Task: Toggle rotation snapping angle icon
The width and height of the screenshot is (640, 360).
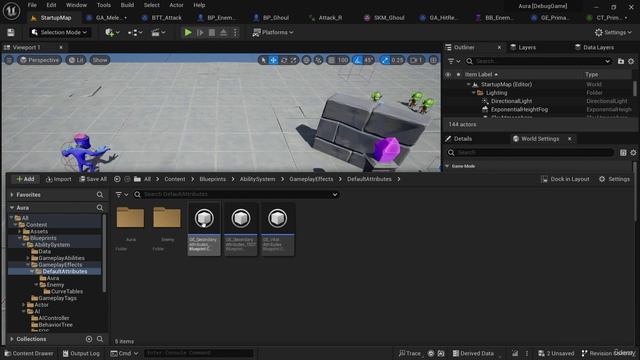Action: click(x=358, y=60)
